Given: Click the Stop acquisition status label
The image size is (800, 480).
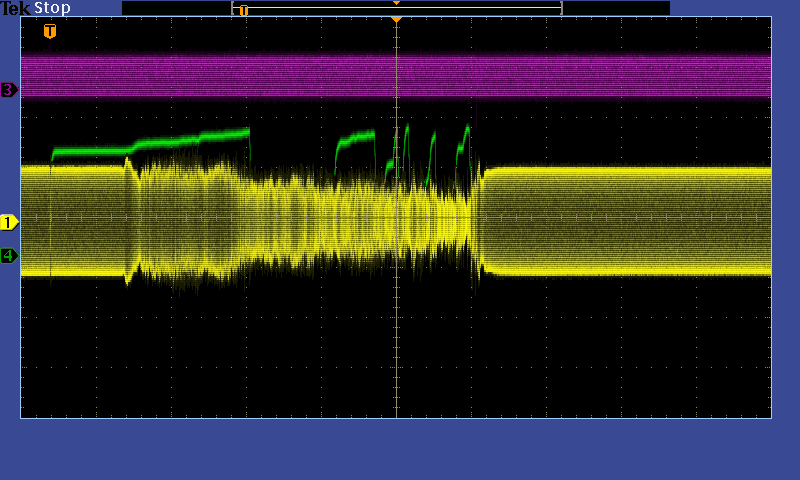Looking at the screenshot, I should click(x=52, y=8).
